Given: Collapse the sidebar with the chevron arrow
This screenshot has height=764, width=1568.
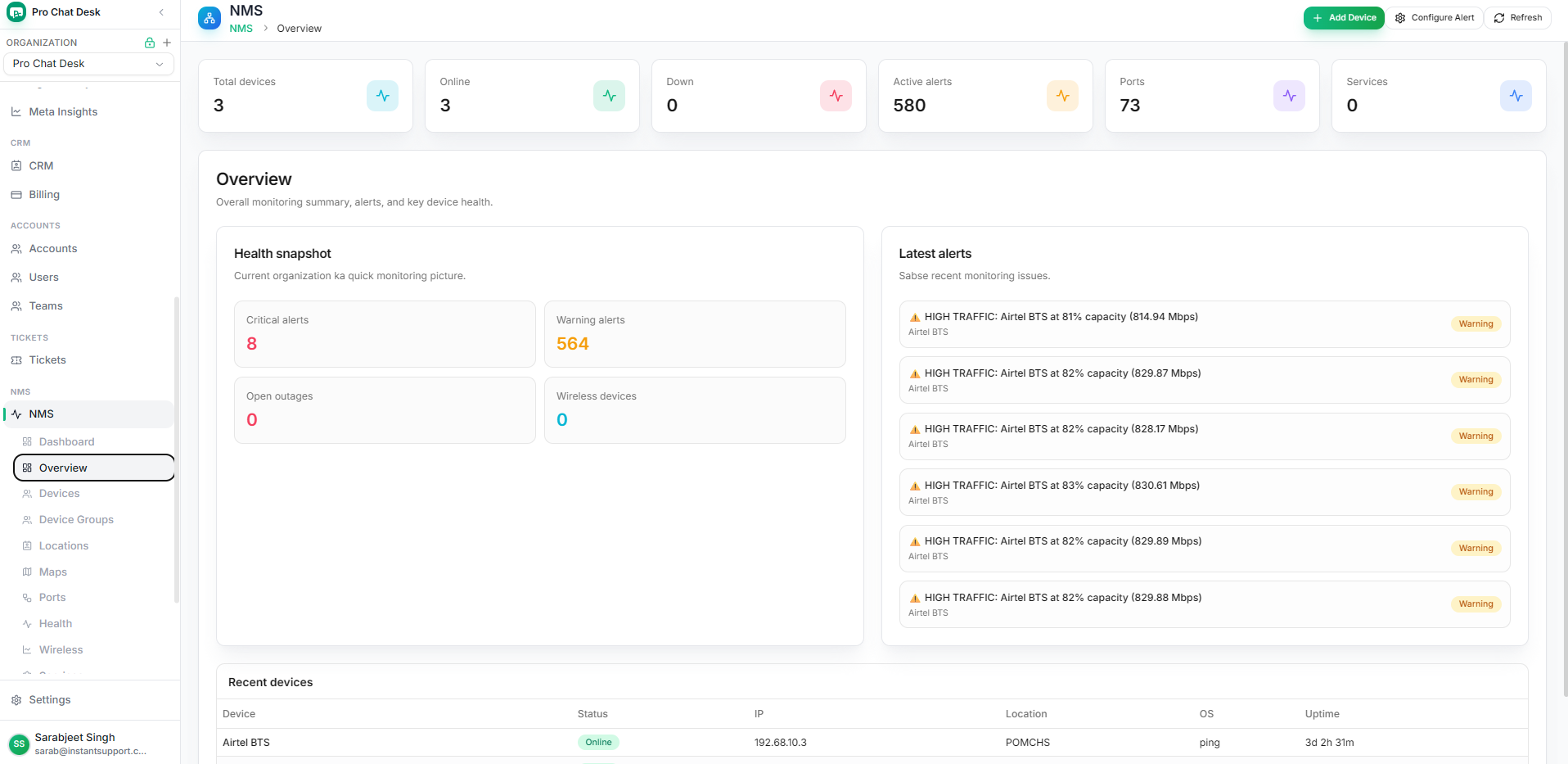Looking at the screenshot, I should pyautogui.click(x=161, y=12).
